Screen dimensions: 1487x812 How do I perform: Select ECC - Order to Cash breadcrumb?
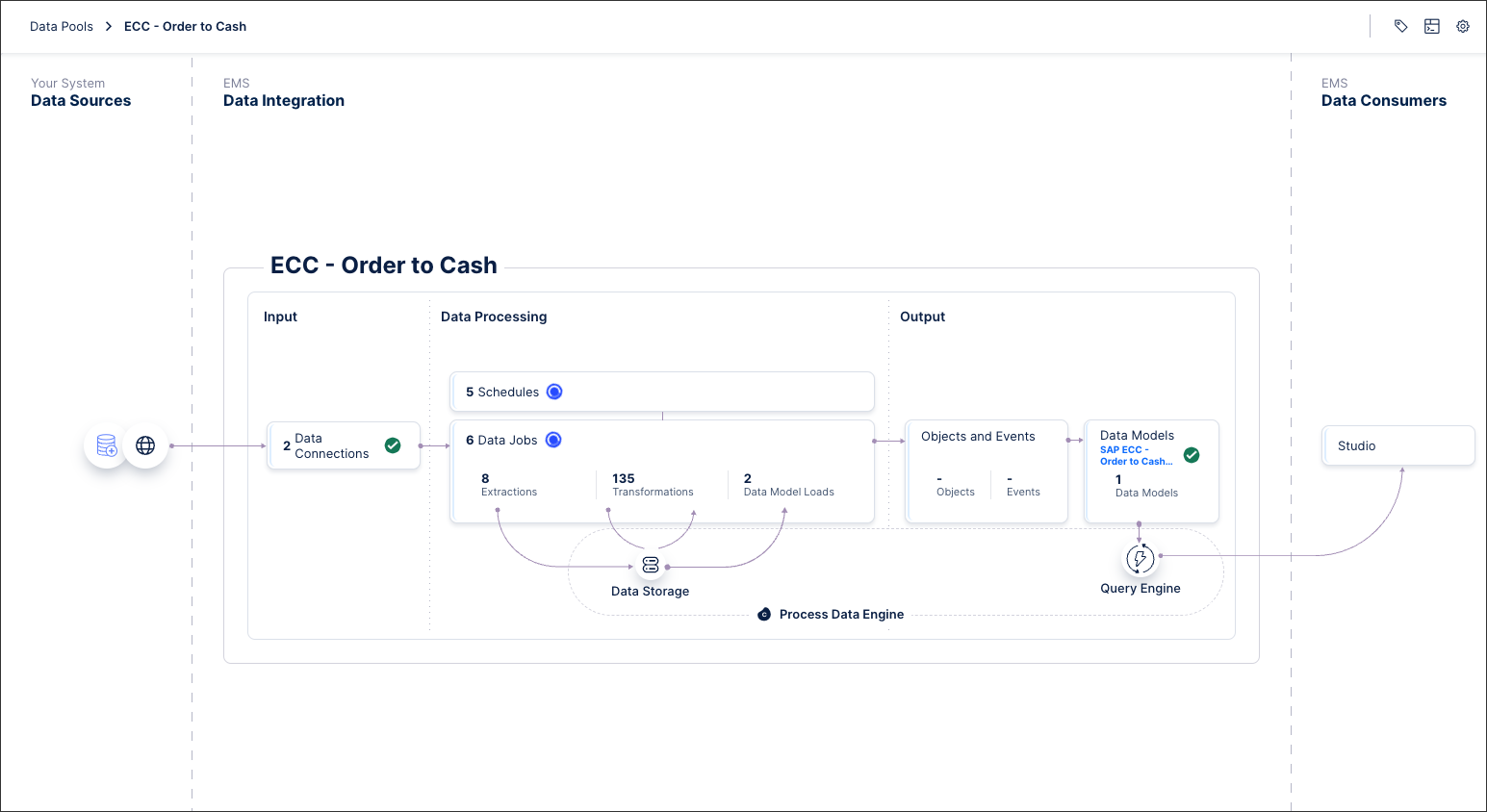185,27
